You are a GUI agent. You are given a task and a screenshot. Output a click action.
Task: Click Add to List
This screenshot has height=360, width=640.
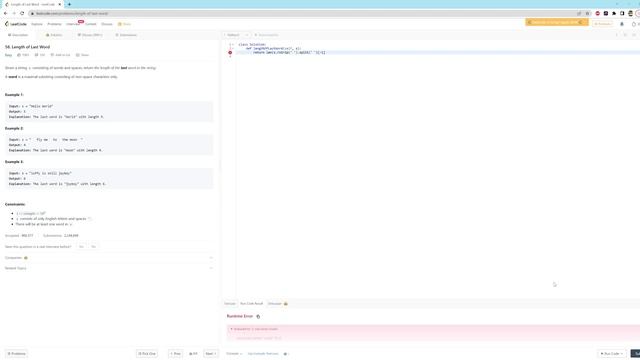coord(60,55)
